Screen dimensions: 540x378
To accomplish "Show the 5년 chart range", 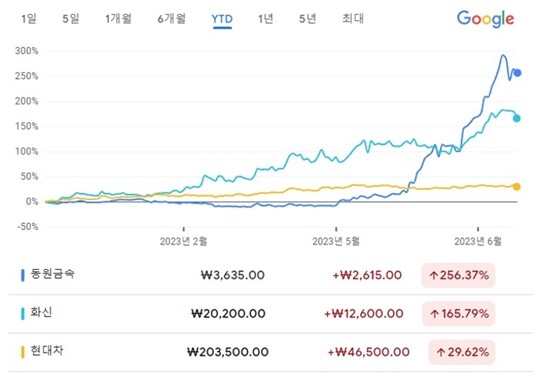I will coord(308,19).
